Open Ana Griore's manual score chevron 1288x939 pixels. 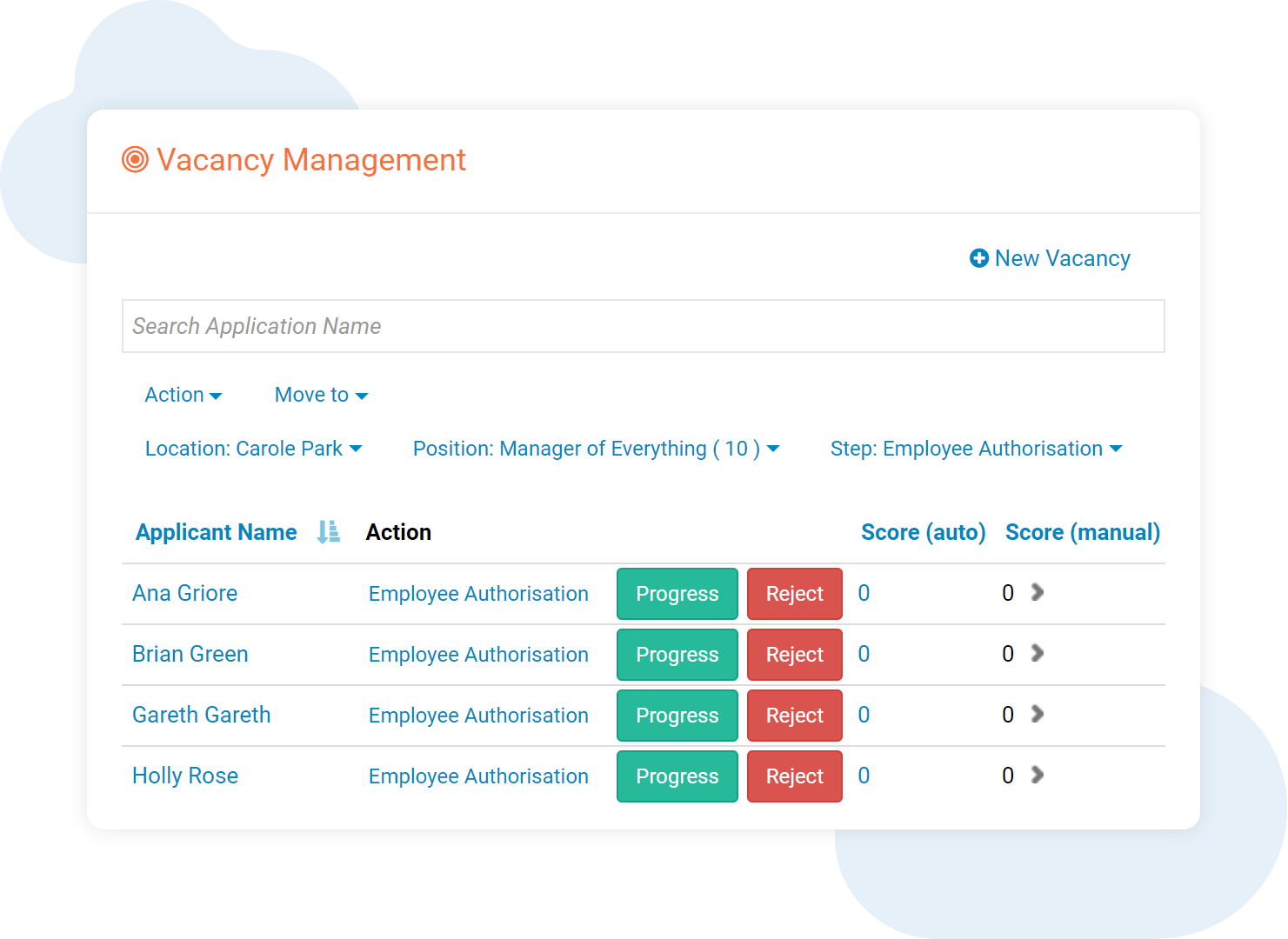click(x=1037, y=592)
